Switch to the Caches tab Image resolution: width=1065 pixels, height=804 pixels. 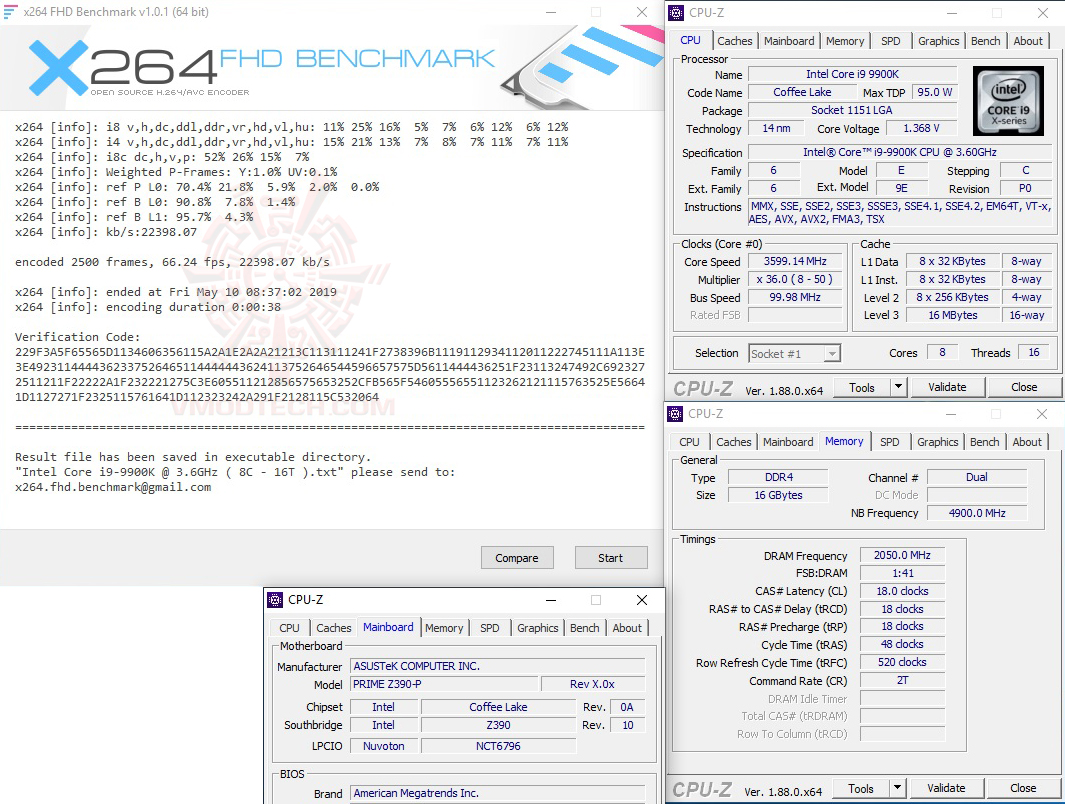(734, 40)
